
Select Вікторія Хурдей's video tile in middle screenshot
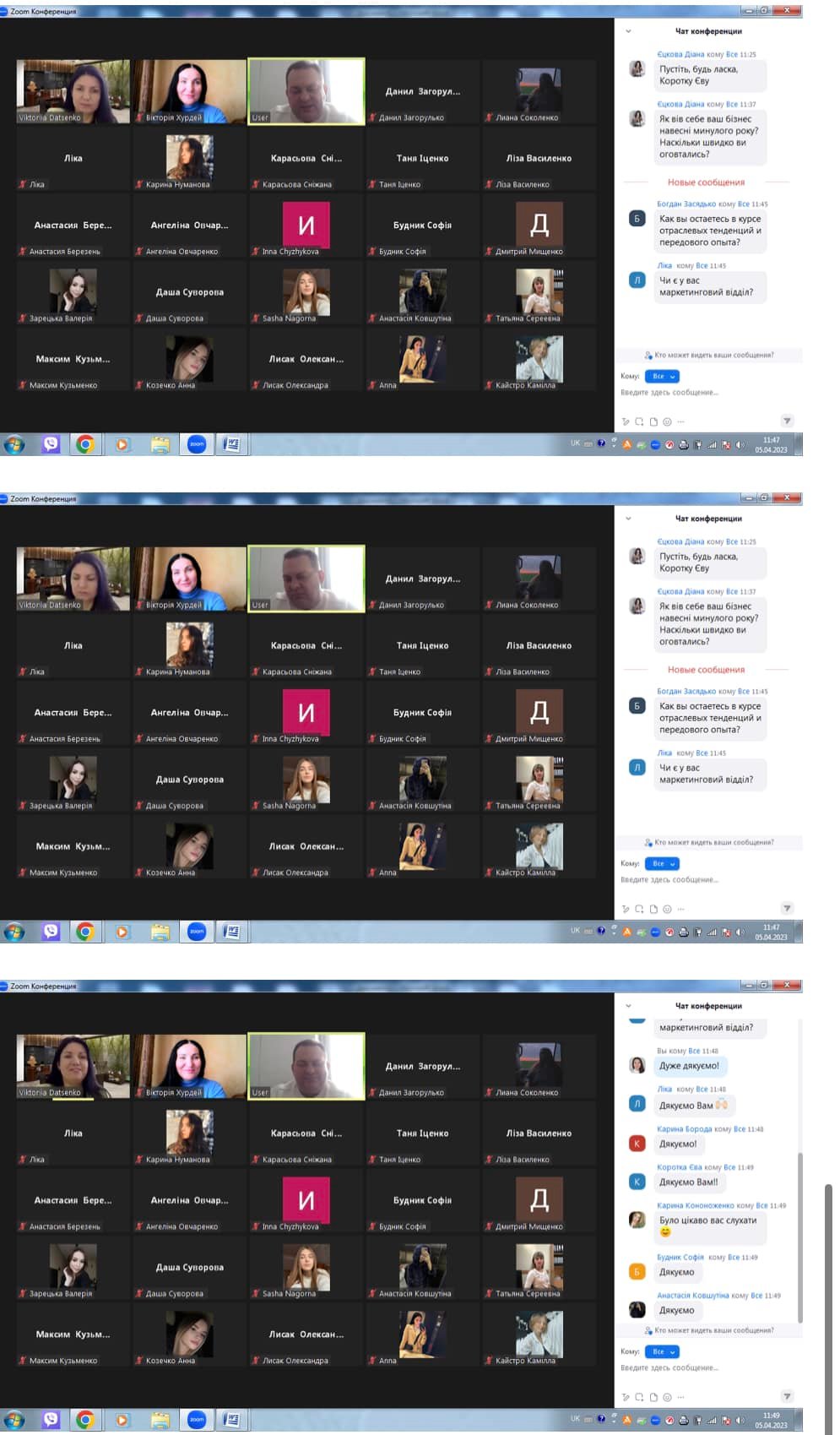point(190,579)
